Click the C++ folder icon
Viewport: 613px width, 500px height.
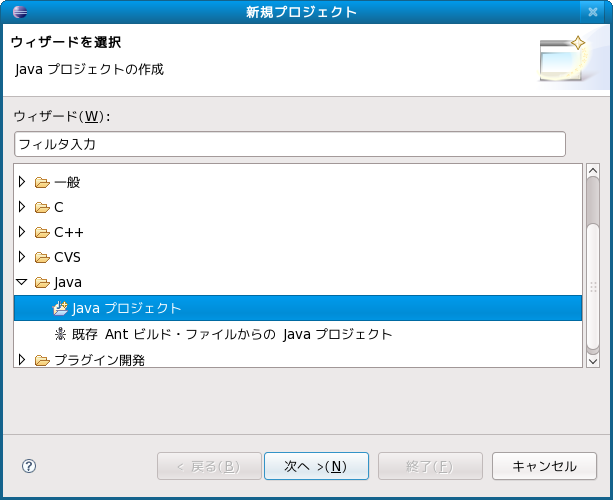(x=42, y=233)
